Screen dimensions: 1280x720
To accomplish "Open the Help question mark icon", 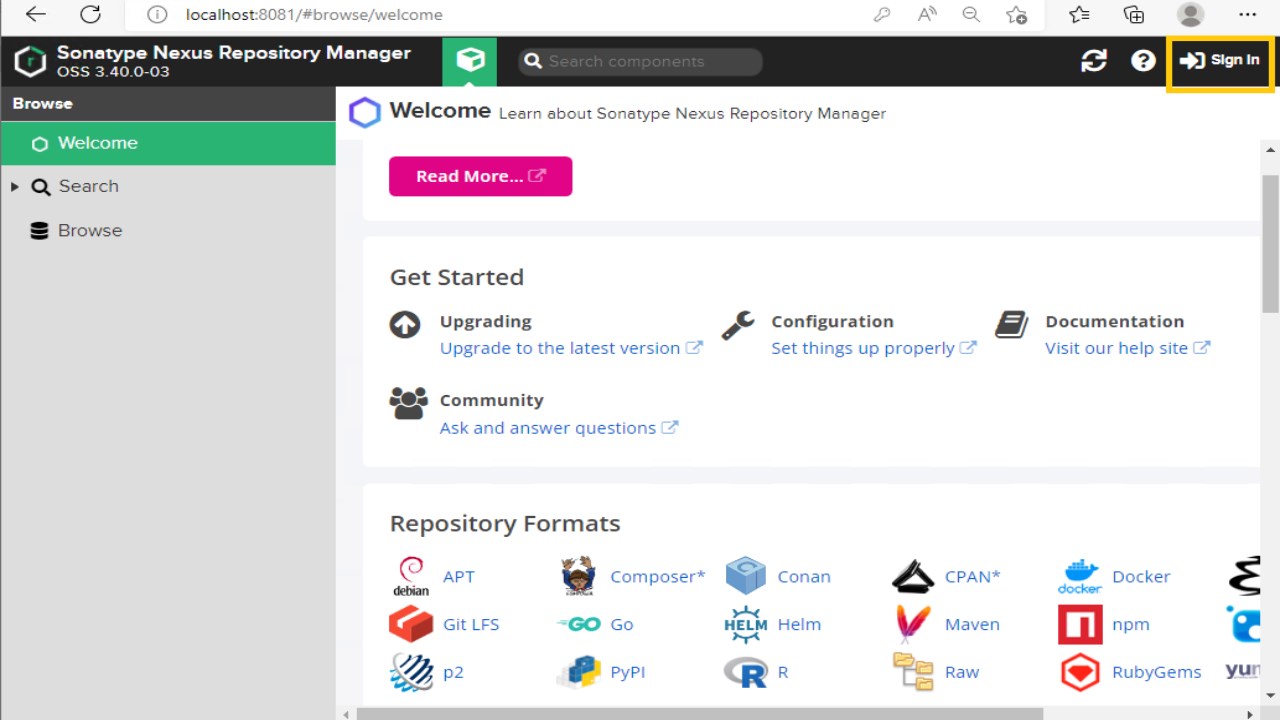I will pyautogui.click(x=1143, y=61).
